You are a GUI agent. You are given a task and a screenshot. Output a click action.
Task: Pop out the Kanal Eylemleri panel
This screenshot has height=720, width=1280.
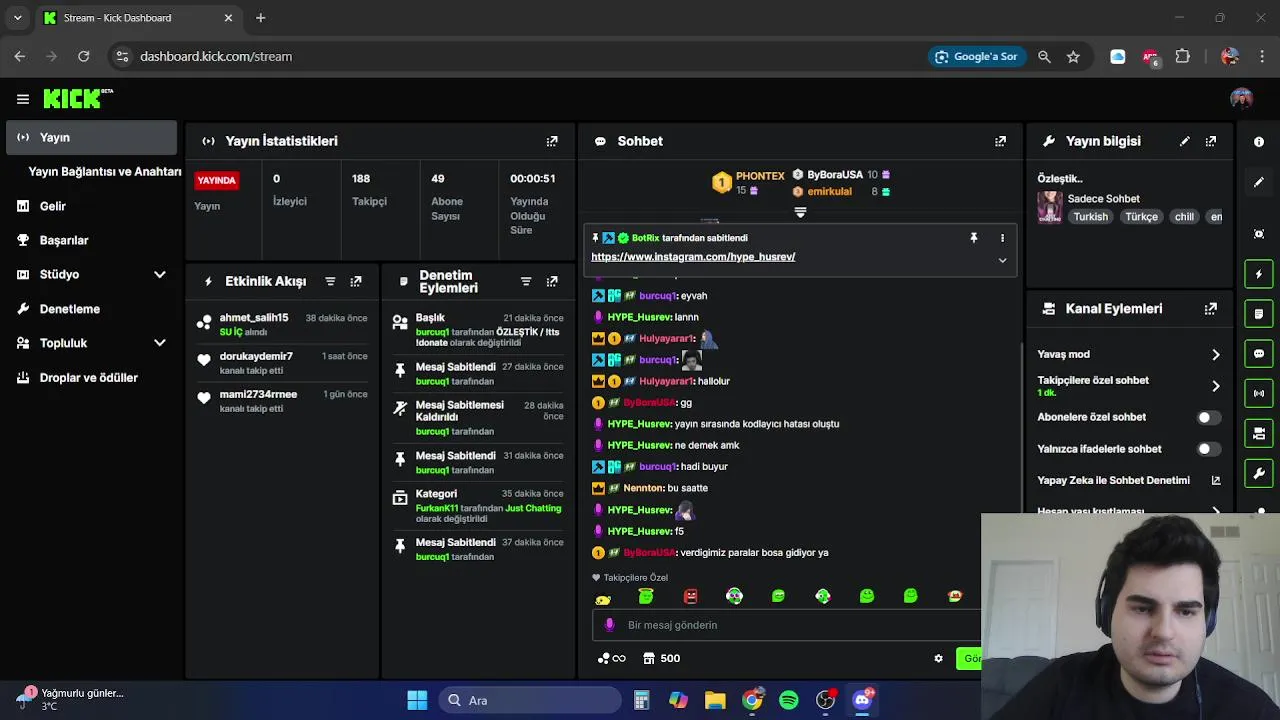(1211, 309)
